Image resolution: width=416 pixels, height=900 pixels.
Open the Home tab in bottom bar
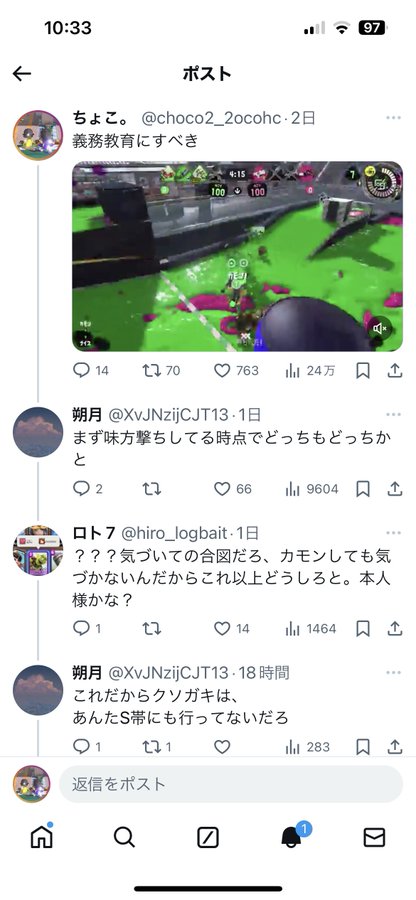tap(41, 837)
